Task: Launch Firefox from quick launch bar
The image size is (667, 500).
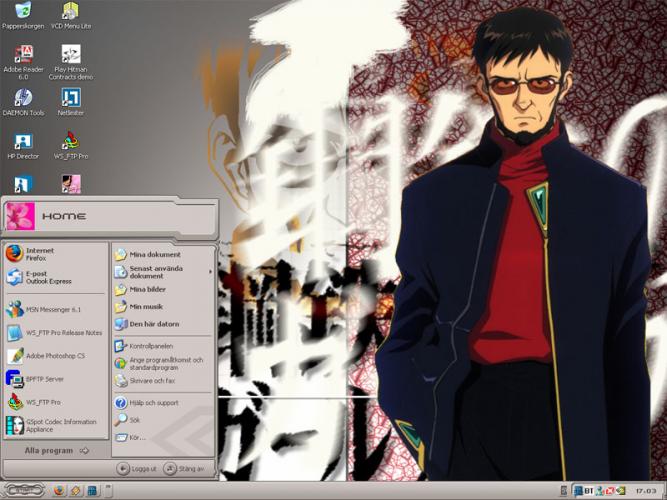Action: click(60, 491)
